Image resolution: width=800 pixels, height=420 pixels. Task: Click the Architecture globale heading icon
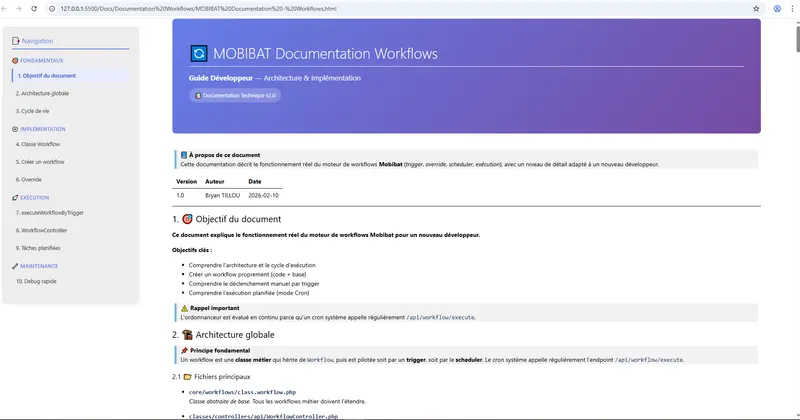coord(187,335)
